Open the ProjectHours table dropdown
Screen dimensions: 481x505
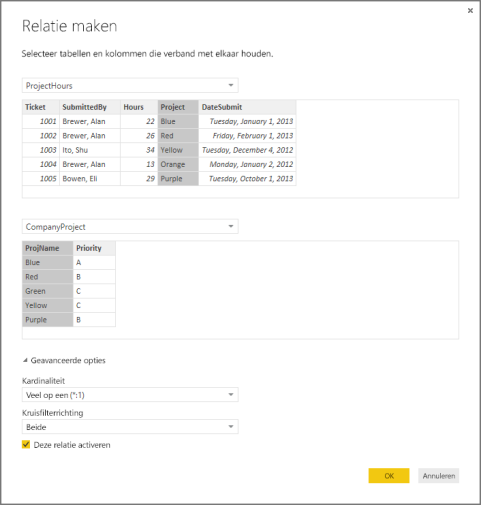pos(130,86)
